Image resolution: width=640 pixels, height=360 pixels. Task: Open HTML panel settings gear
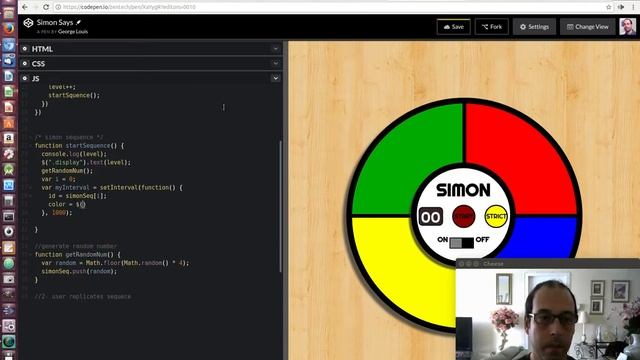coord(25,49)
